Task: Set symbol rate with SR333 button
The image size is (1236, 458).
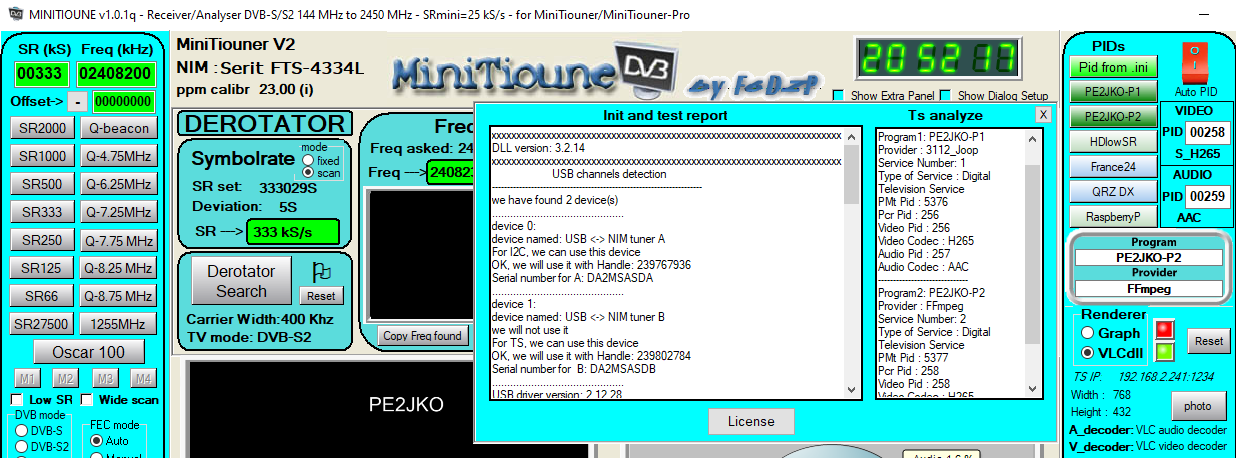Action: [x=44, y=212]
